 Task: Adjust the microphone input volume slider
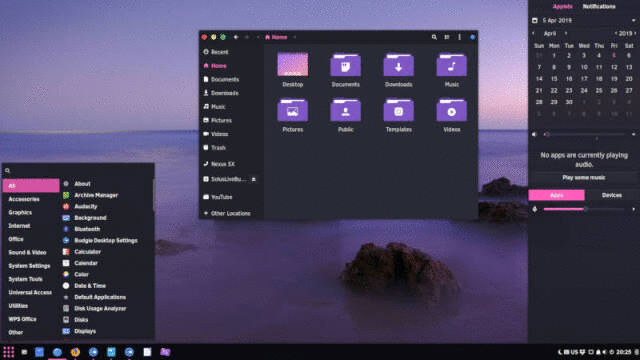(x=584, y=209)
